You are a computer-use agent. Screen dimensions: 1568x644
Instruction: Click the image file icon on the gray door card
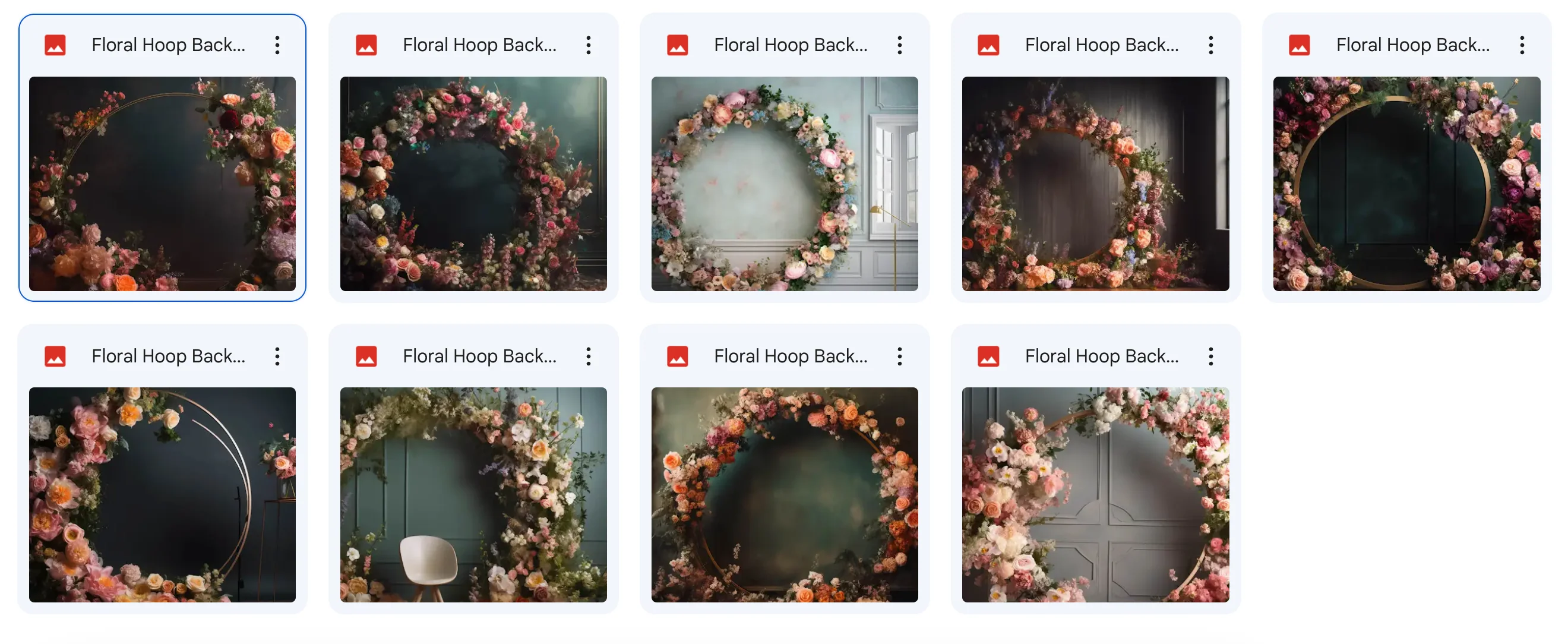[x=988, y=356]
